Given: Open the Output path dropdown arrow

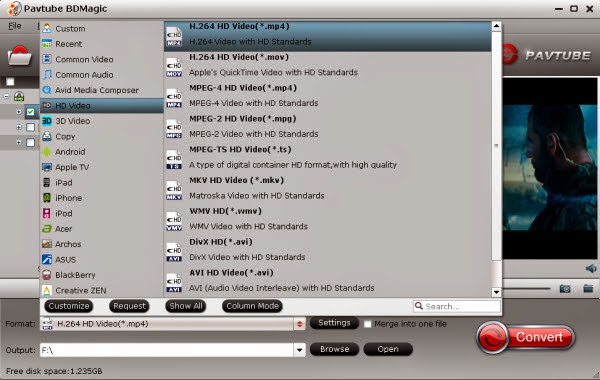Looking at the screenshot, I should (300, 350).
